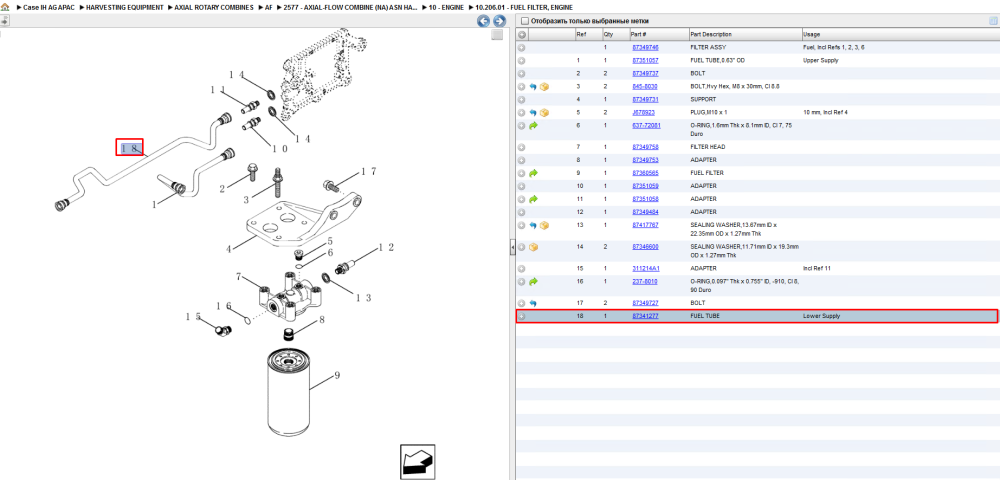The image size is (1000, 480).
Task: Click the toolbar toggle icon above the diagram
Action: tap(4, 21)
